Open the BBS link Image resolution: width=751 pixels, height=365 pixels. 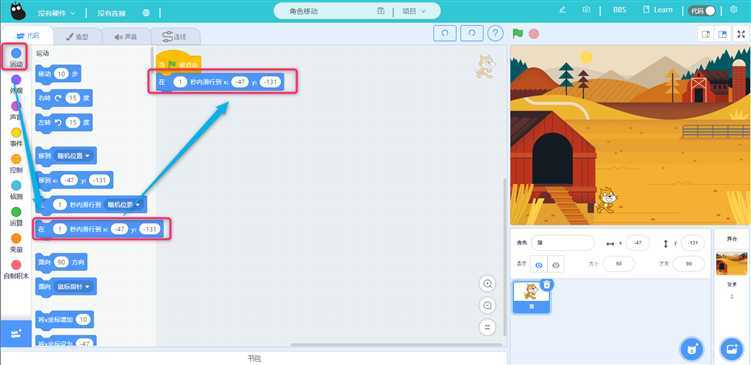tap(619, 10)
